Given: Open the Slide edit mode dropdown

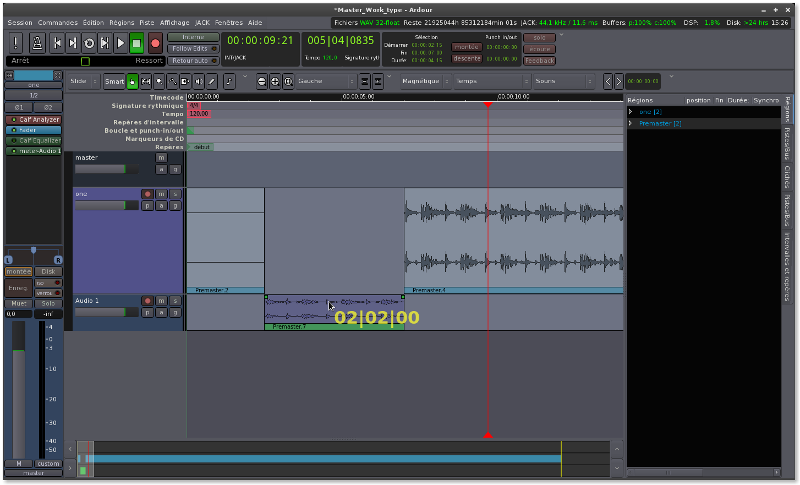Looking at the screenshot, I should pos(82,81).
